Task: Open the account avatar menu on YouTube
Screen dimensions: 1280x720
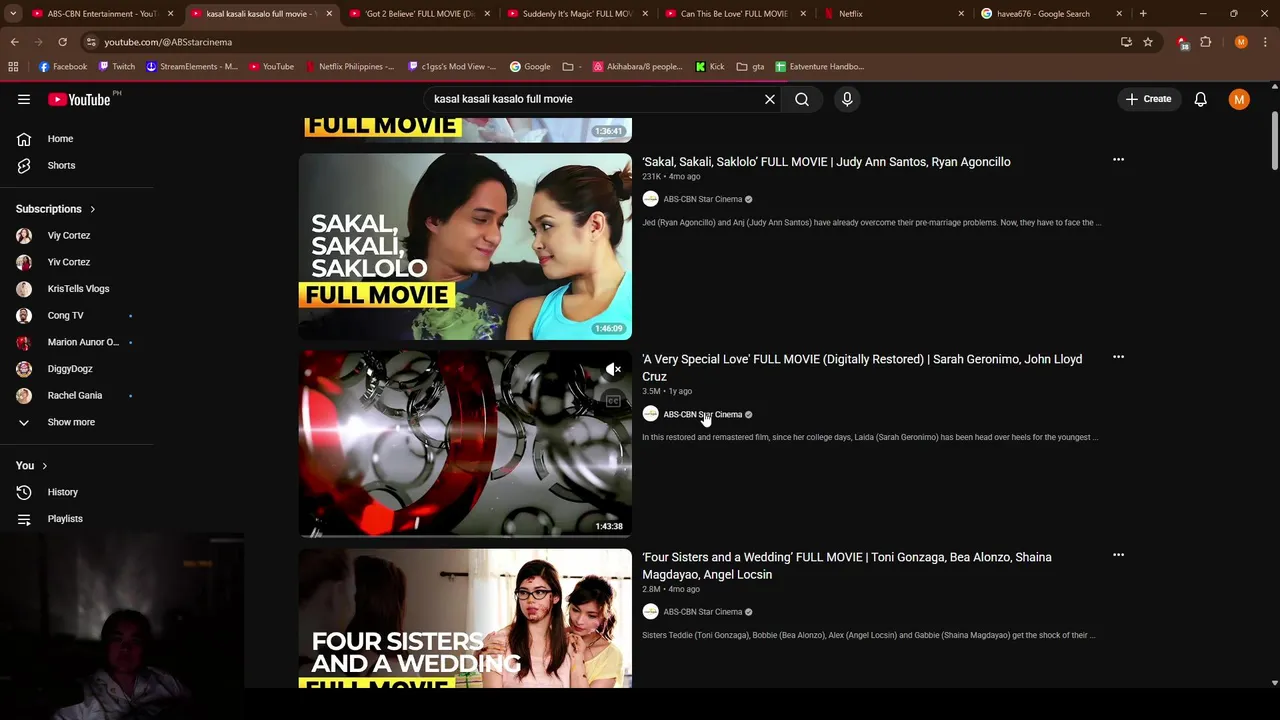Action: coord(1239,99)
